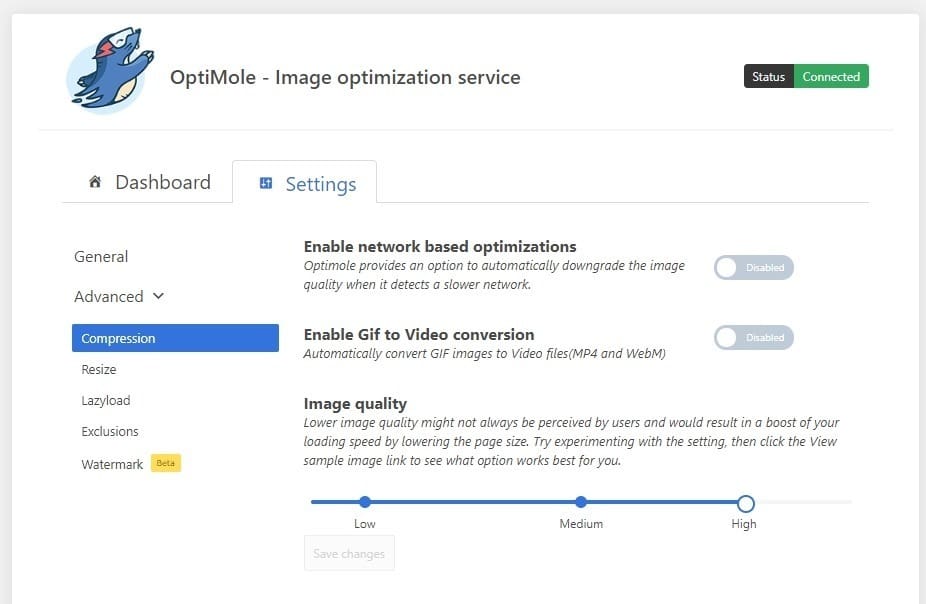Open the Lazyload settings
Screen dimensions: 926x604
[106, 400]
